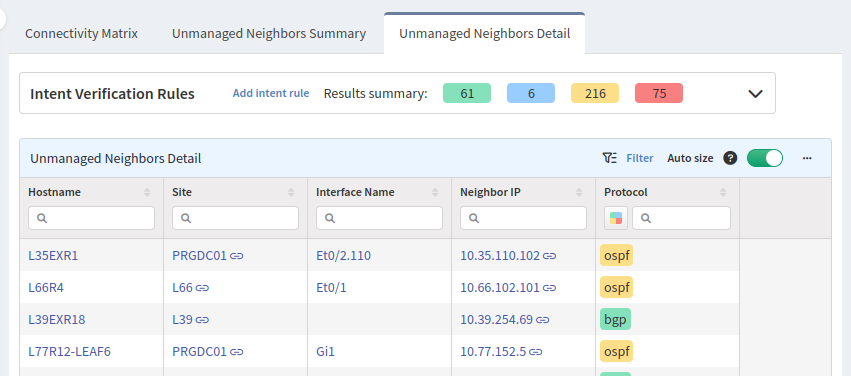
Task: Click the yellow 216 results badge
Action: 595,93
